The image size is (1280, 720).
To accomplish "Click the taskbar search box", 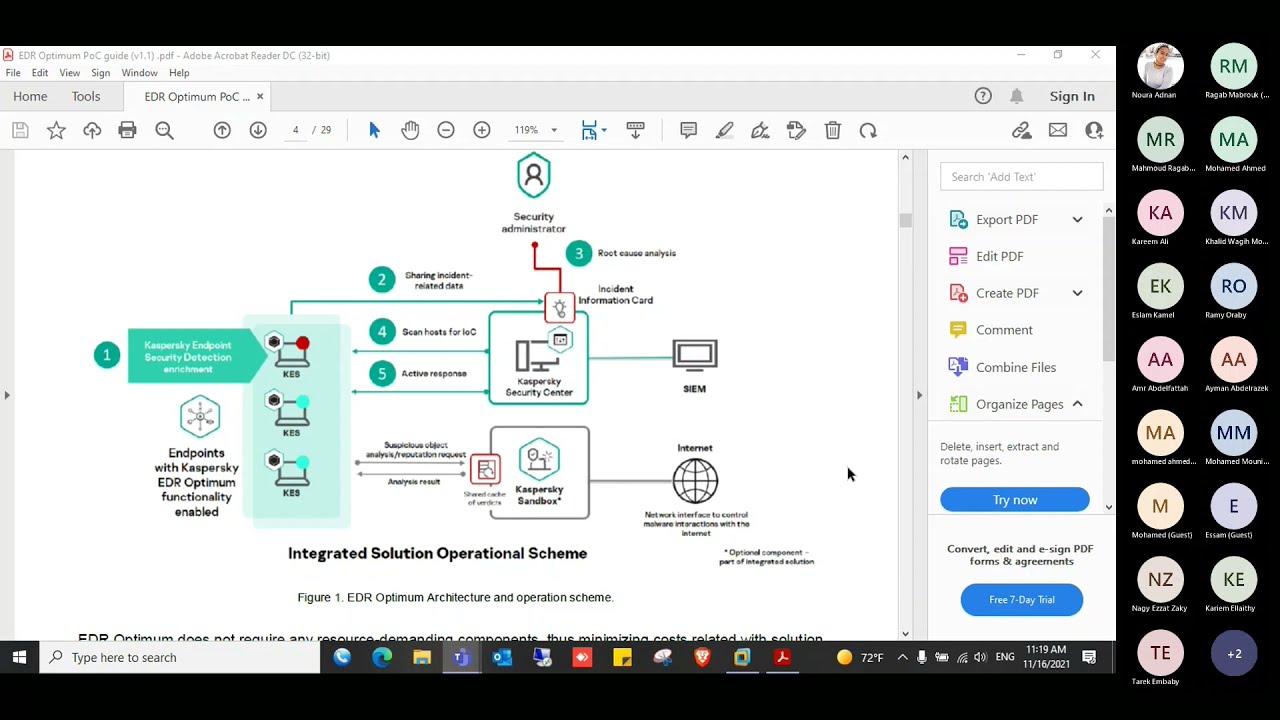I will [180, 657].
